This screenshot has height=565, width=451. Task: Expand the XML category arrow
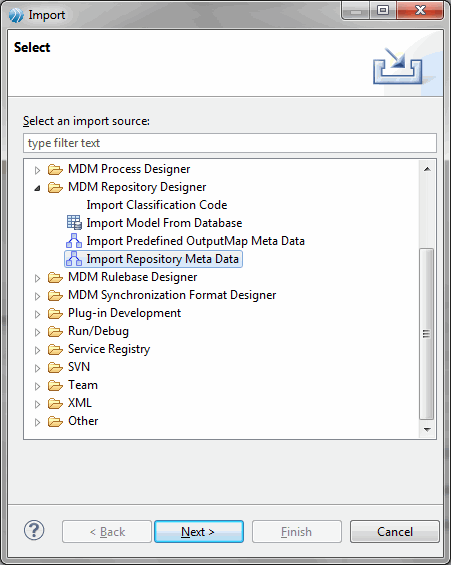point(37,404)
